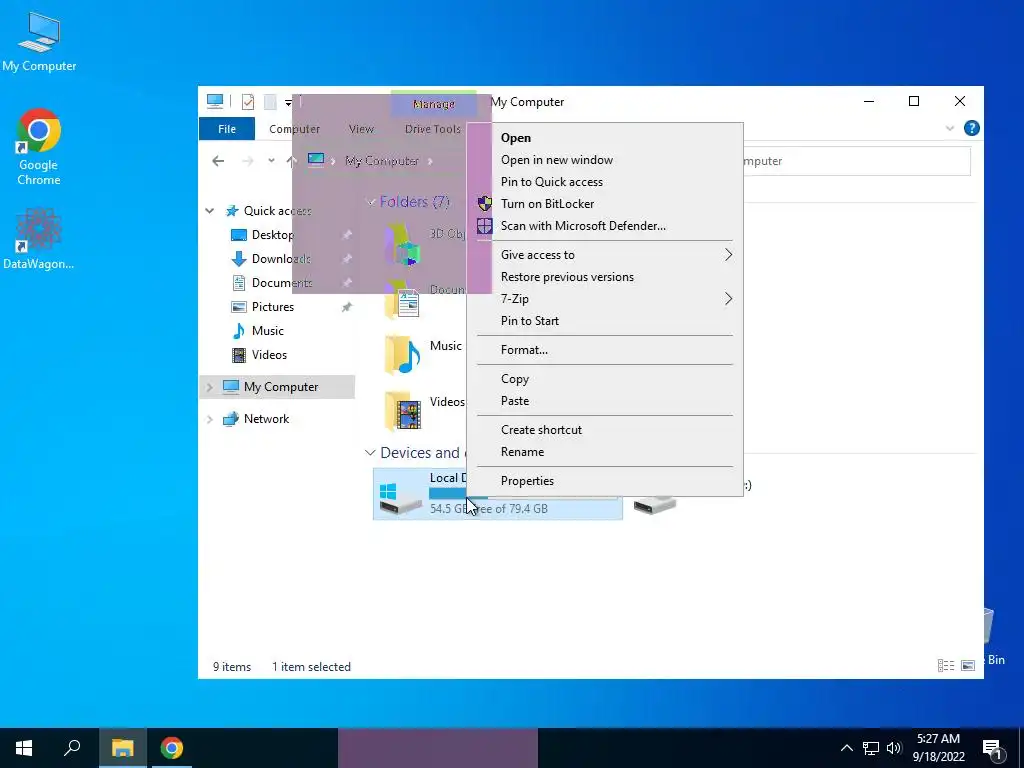Open Pictures in the sidebar
This screenshot has height=768, width=1024.
[x=272, y=306]
